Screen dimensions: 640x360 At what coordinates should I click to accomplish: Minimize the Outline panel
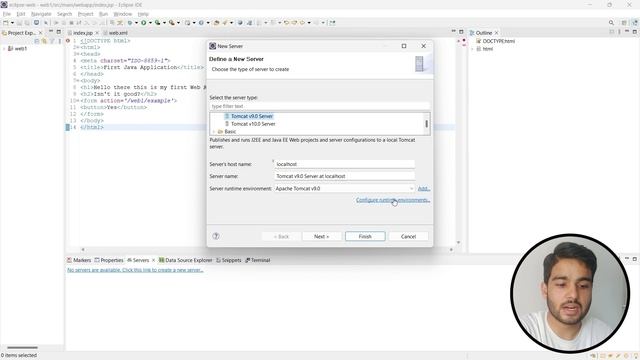point(627,32)
